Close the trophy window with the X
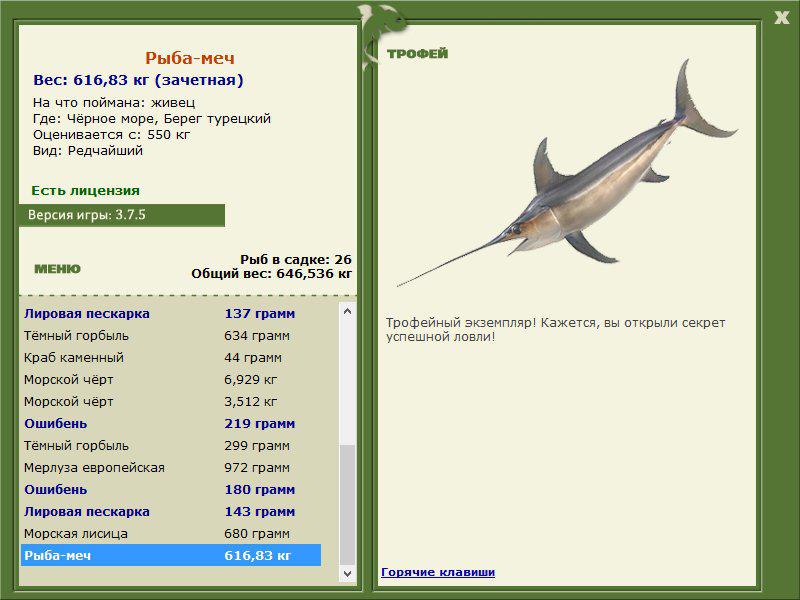 pyautogui.click(x=782, y=18)
